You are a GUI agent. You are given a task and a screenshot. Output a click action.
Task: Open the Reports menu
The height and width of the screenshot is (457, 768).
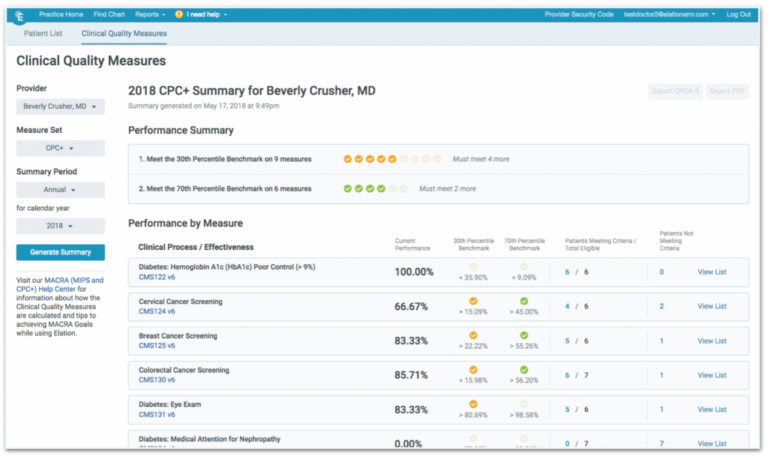click(x=150, y=14)
